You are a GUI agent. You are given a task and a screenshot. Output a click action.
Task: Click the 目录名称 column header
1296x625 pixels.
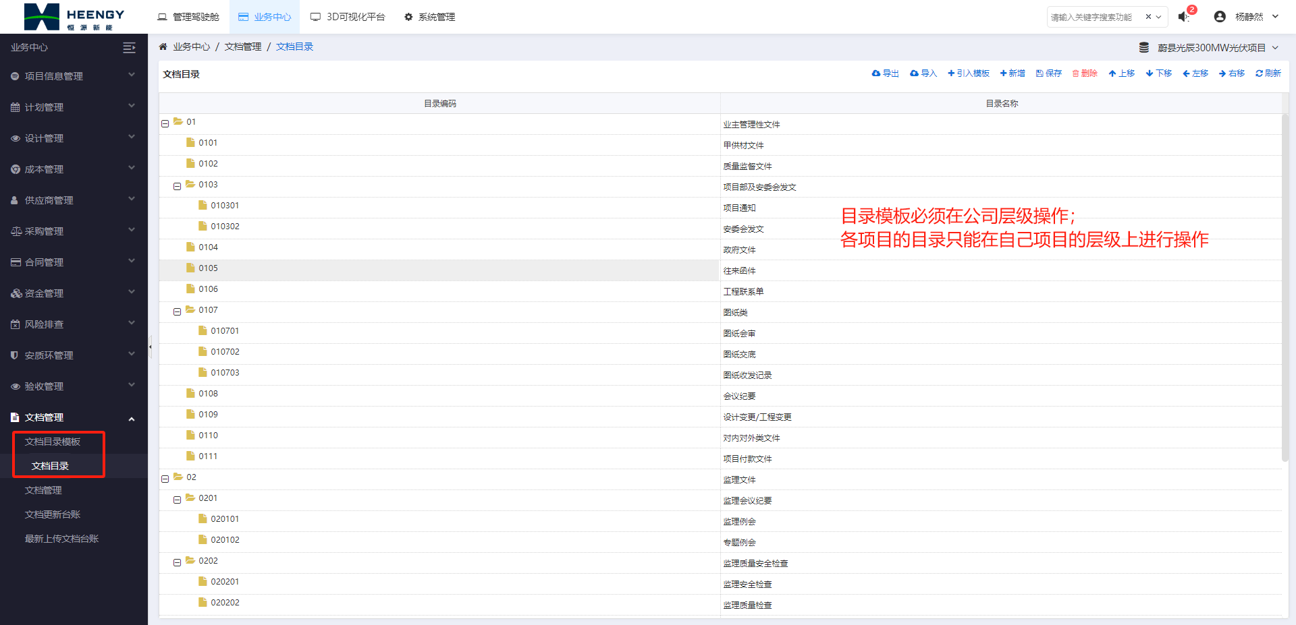tap(1001, 103)
